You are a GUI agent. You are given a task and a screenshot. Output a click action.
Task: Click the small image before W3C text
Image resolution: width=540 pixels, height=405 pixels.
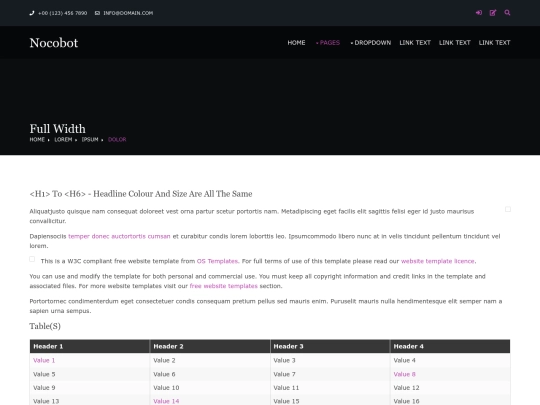(x=32, y=259)
